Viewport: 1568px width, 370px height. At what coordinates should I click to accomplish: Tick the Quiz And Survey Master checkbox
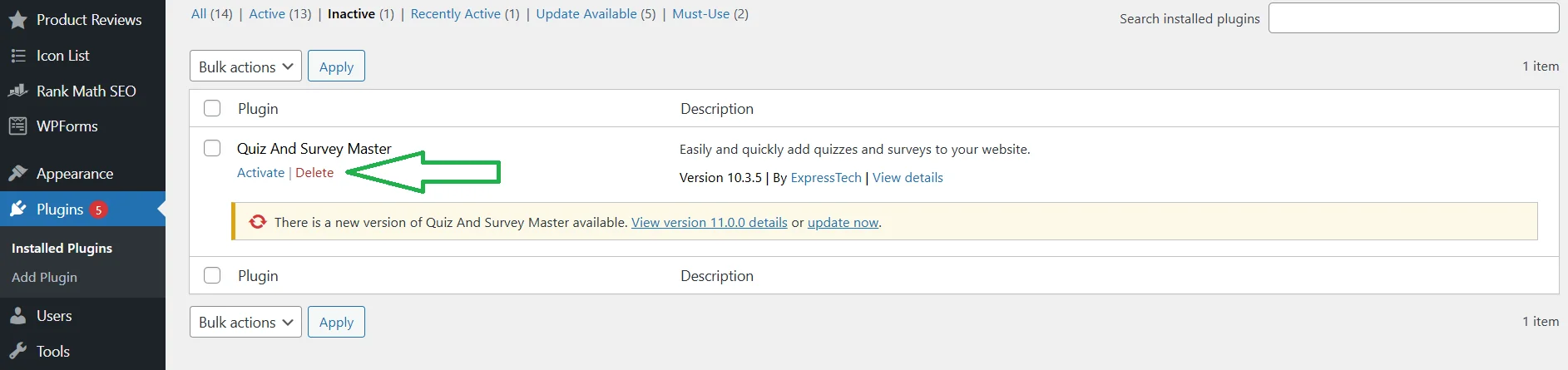point(212,148)
